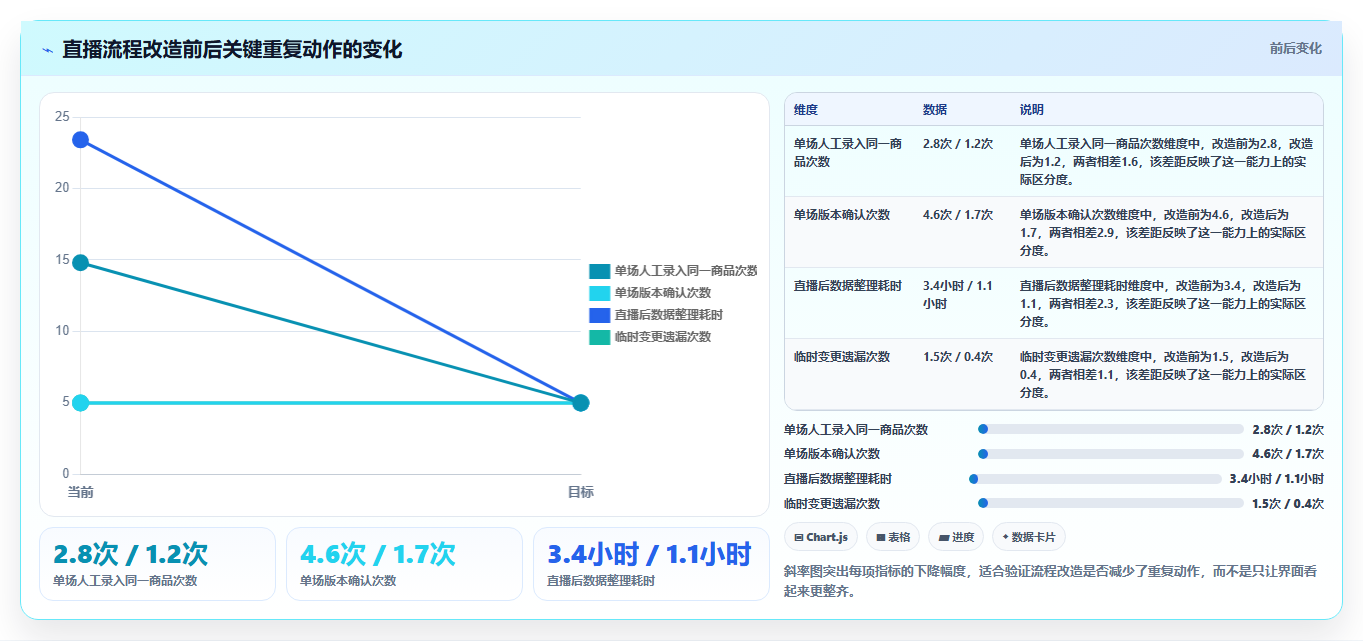Toggle 临时变更遗漏次数 legend swatch
Viewport: 1363px width, 641px height.
coord(599,337)
